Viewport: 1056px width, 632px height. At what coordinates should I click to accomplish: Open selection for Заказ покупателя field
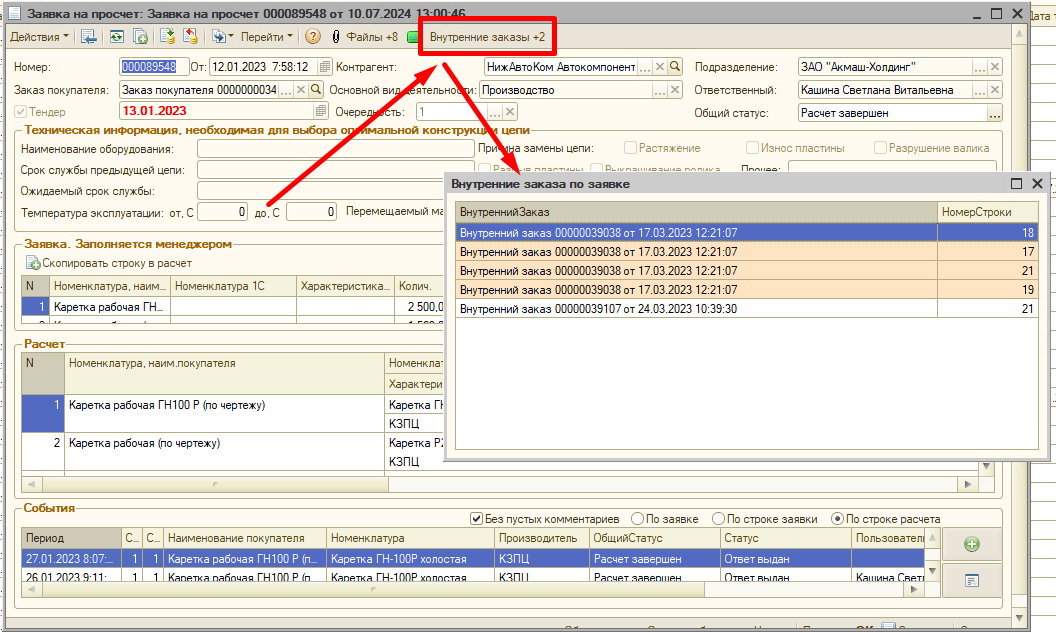click(286, 90)
